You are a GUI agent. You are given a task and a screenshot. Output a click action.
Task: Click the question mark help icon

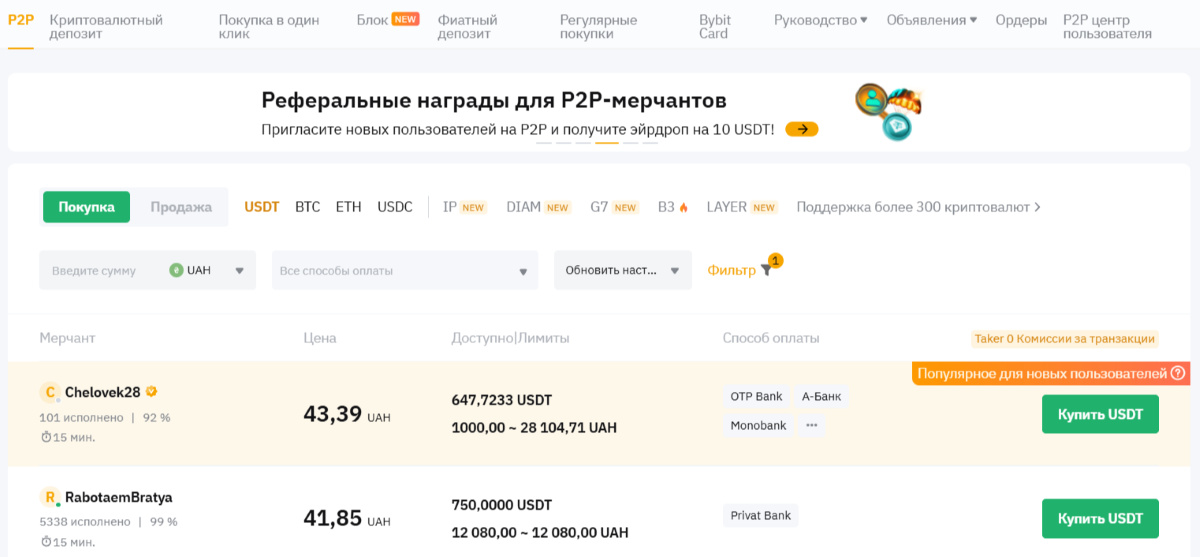(x=1178, y=373)
